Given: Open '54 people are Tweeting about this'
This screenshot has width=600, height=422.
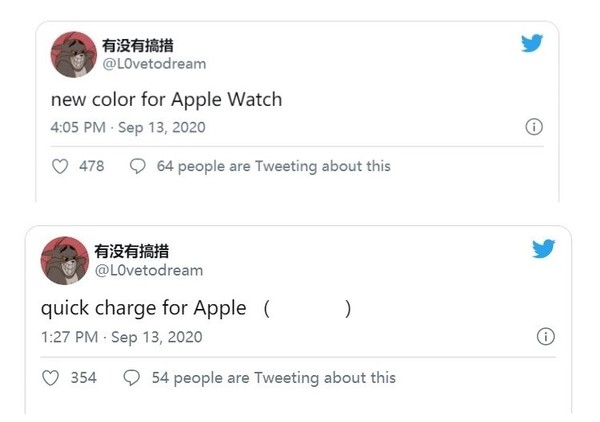Looking at the screenshot, I should 273,378.
